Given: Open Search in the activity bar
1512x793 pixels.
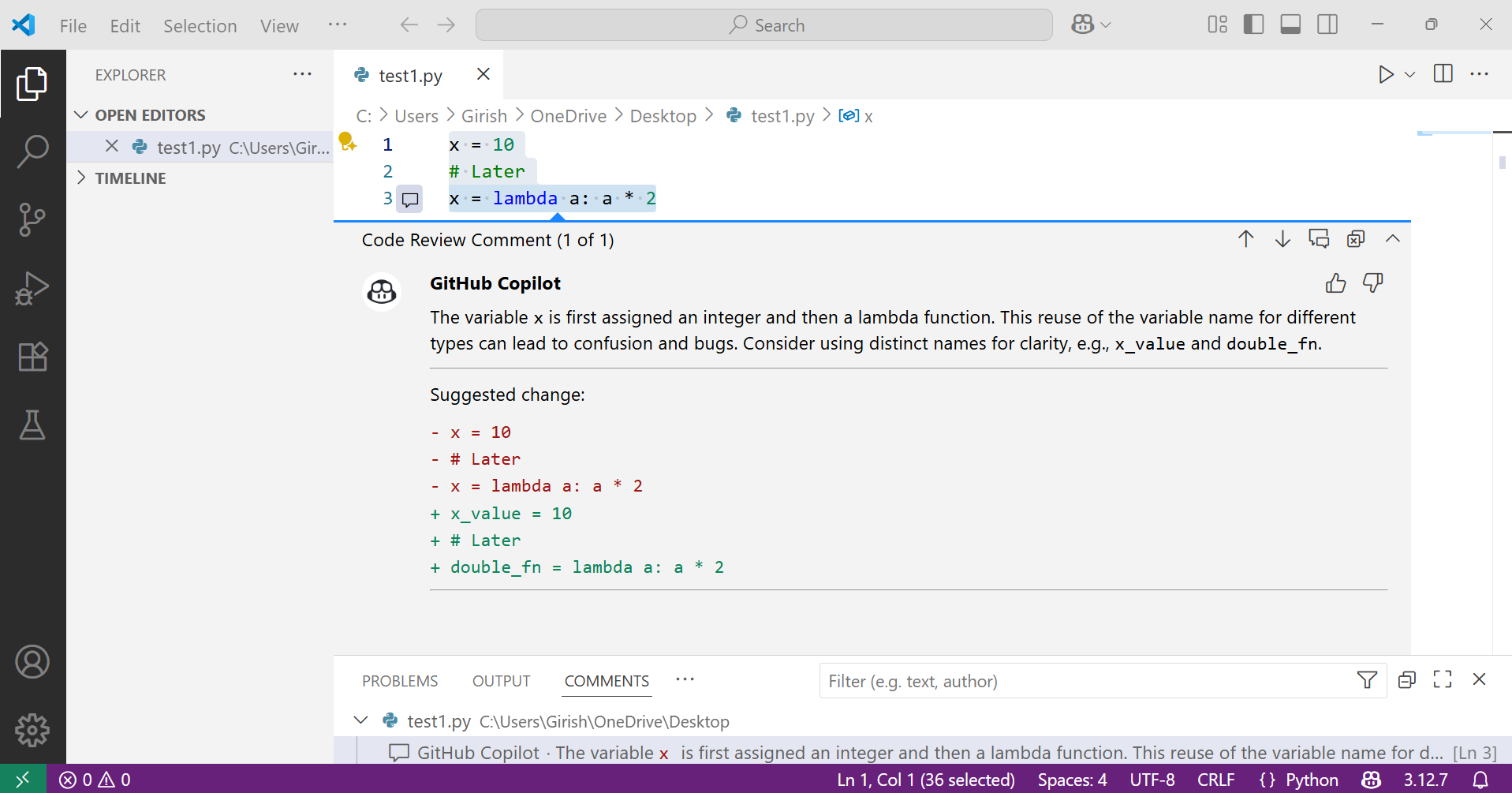Looking at the screenshot, I should (32, 151).
